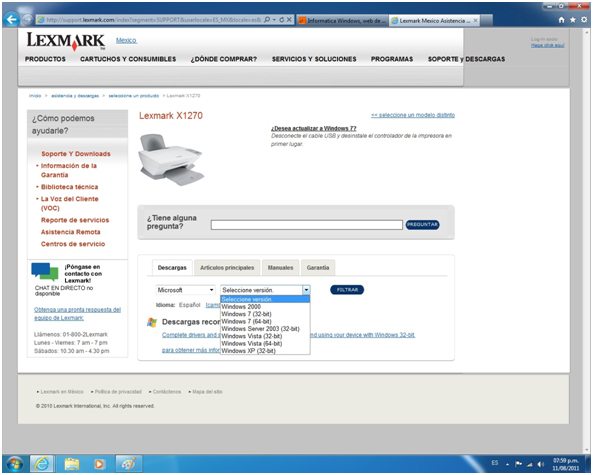Collapse the Seleccione versión dropdown arrow
The width and height of the screenshot is (593, 475).
point(306,290)
